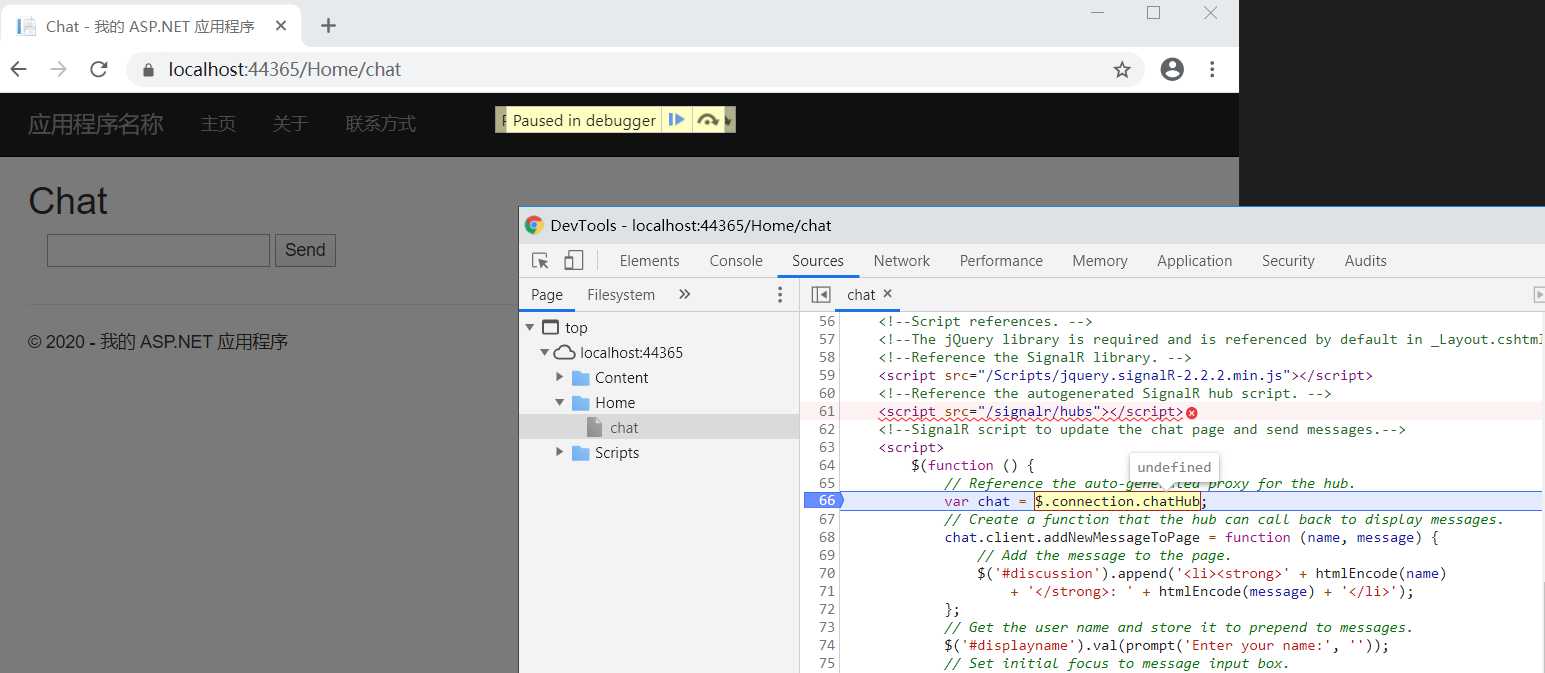Viewport: 1545px width, 673px height.
Task: Click the Send button on Chat page
Action: (x=305, y=250)
